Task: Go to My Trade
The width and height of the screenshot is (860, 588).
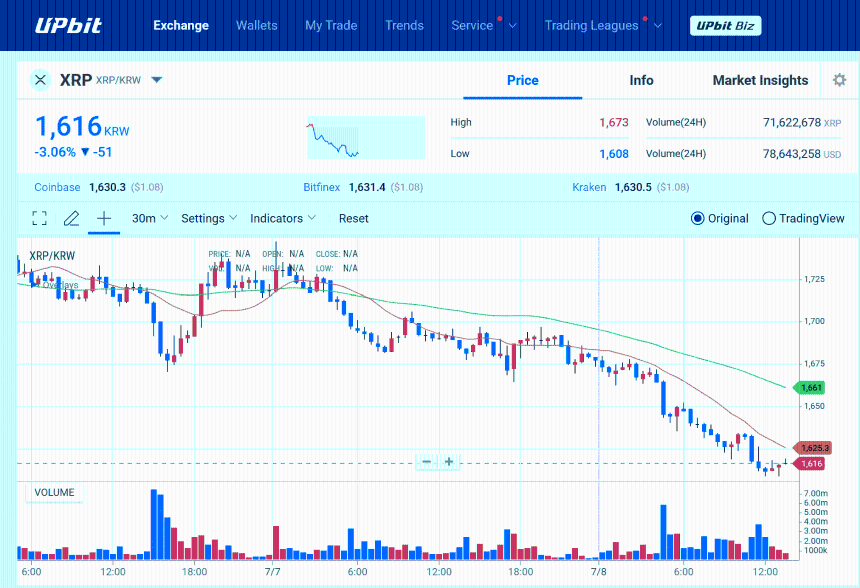Action: (331, 25)
